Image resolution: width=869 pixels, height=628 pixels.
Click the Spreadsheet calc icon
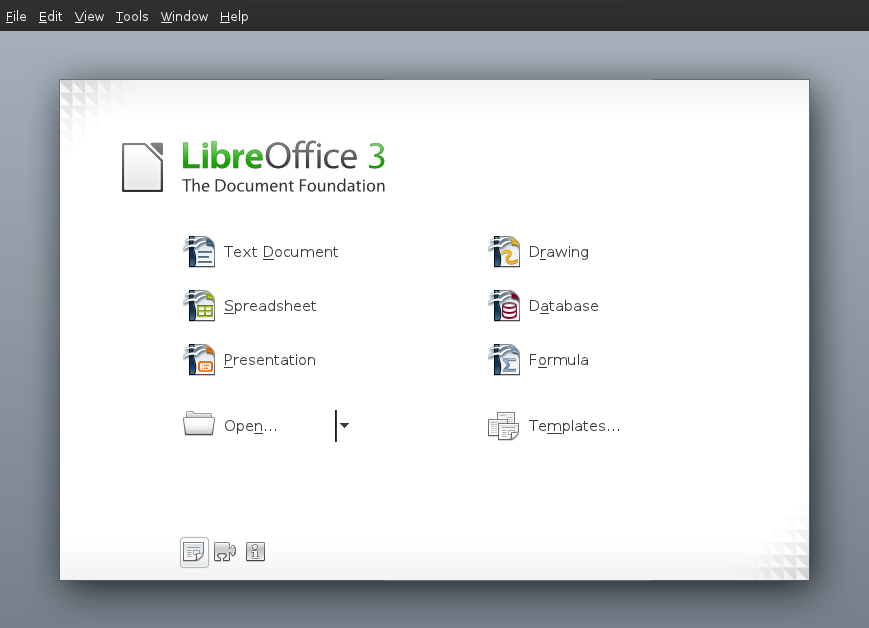(x=199, y=305)
